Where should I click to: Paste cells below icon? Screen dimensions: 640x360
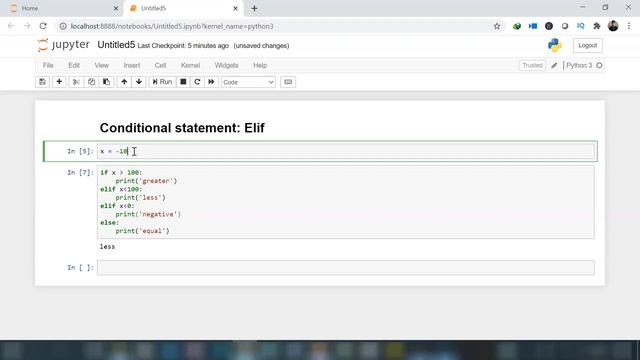[107, 82]
